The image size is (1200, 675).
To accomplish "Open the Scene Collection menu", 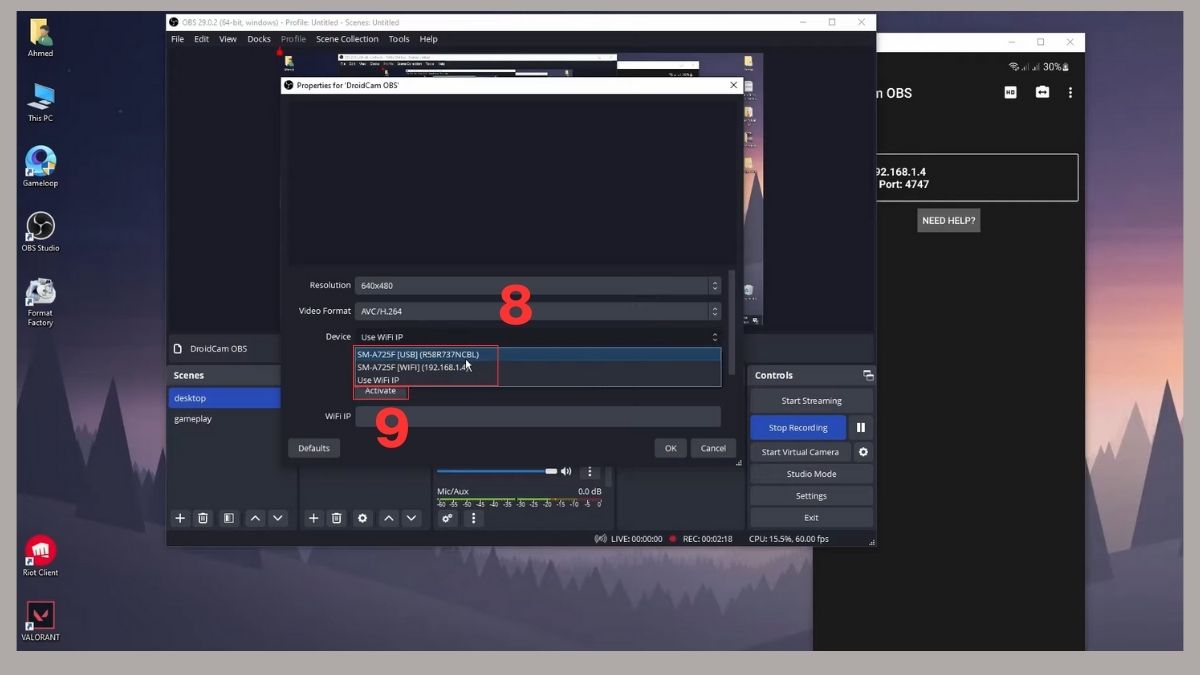I will click(x=347, y=39).
